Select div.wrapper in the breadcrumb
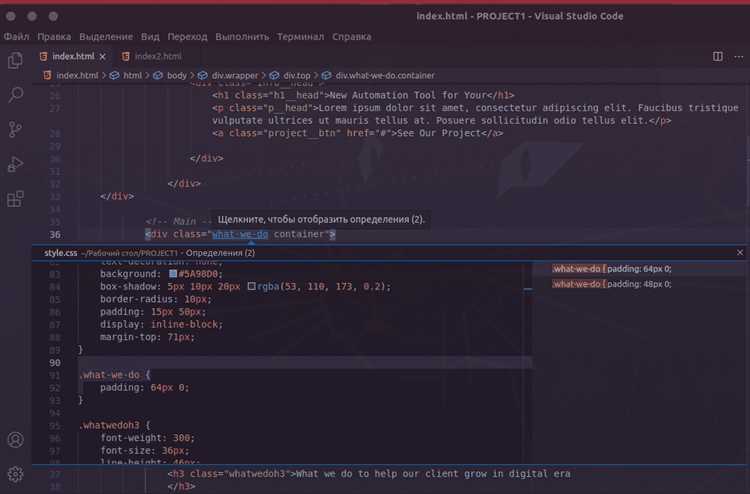The height and width of the screenshot is (494, 750). pos(234,76)
